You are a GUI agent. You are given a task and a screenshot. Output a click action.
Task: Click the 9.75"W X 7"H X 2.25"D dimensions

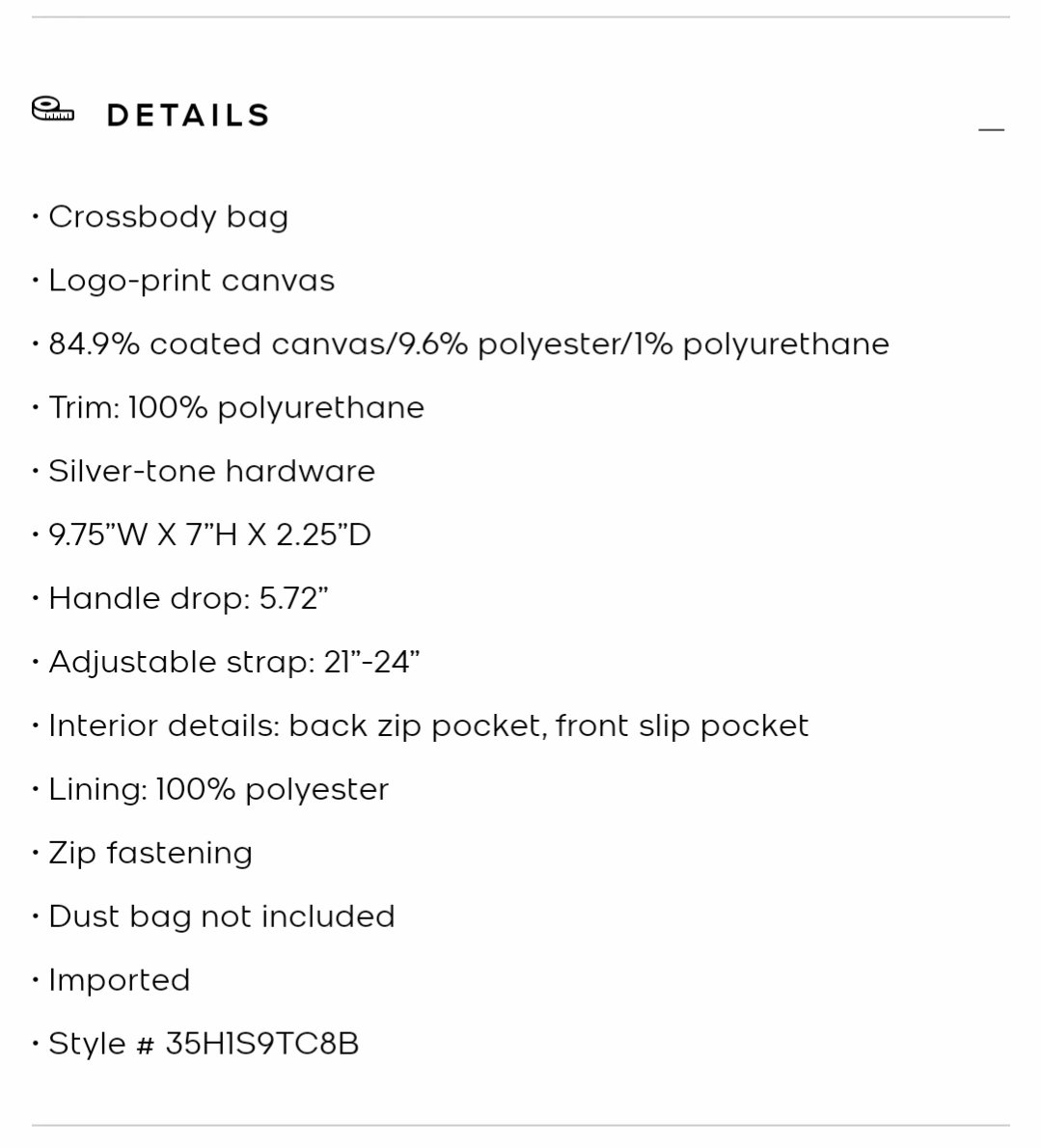tap(210, 535)
